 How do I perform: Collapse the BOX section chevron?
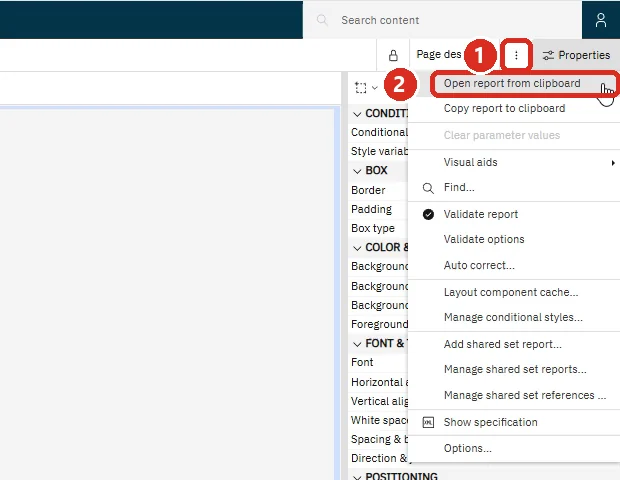click(x=357, y=171)
